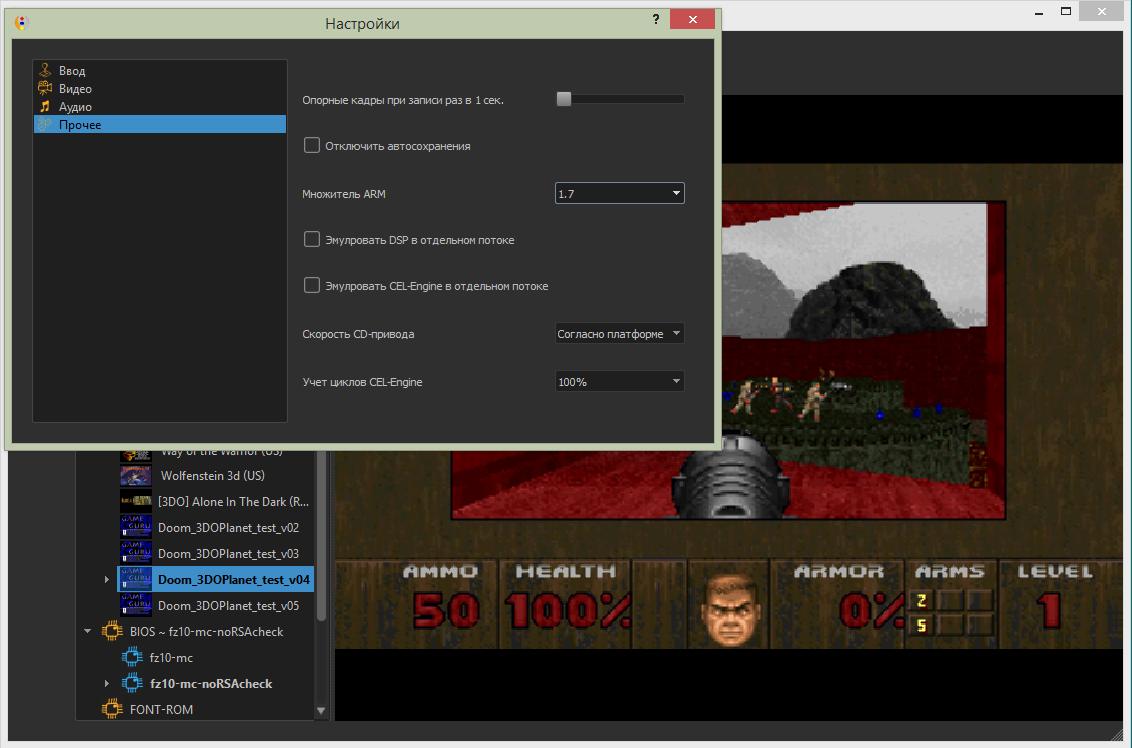Click the Прочее category icon

[x=45, y=124]
